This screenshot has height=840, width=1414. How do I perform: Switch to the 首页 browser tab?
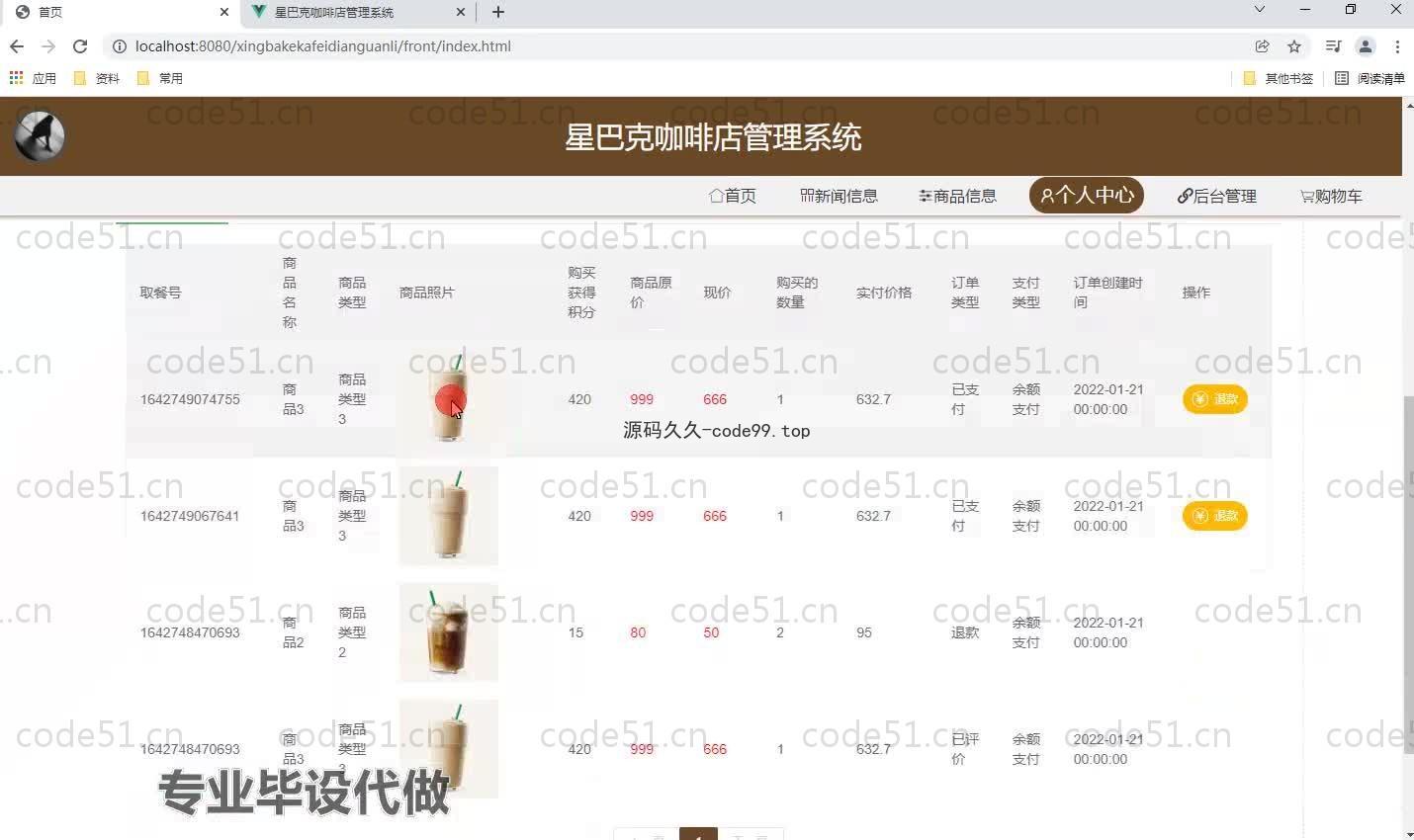[x=119, y=13]
